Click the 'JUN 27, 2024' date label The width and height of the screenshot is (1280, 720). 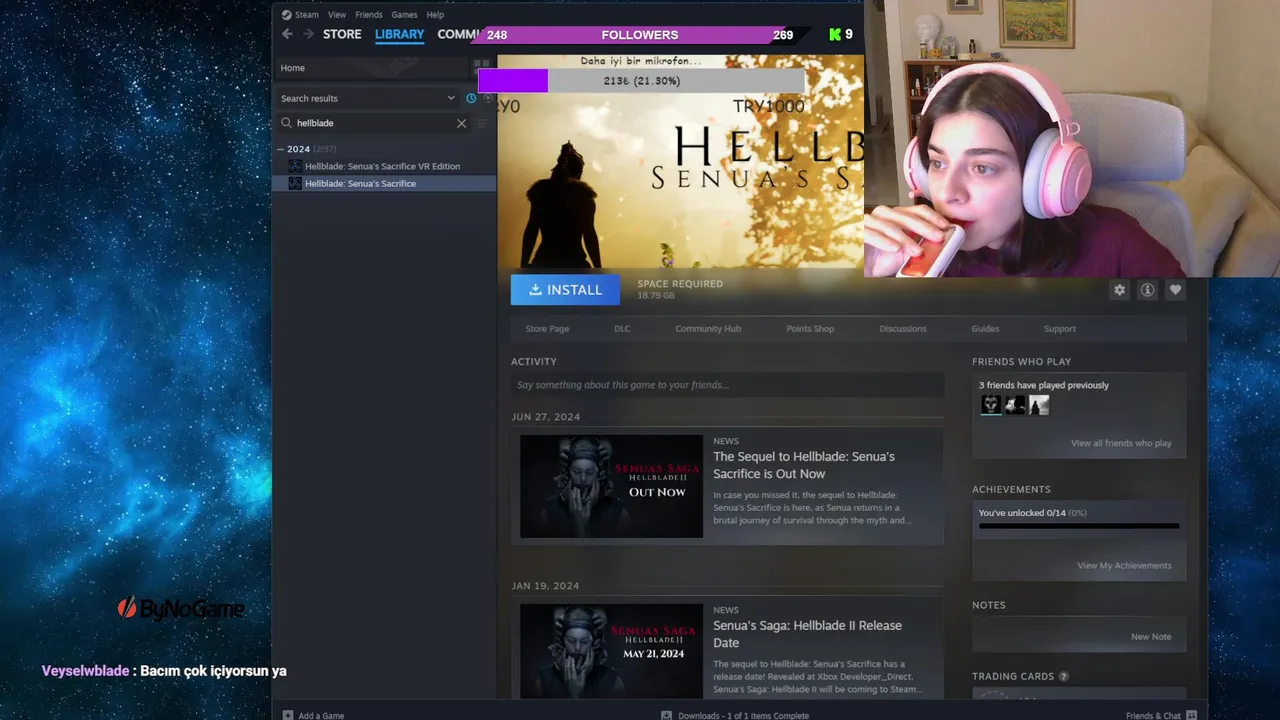546,417
